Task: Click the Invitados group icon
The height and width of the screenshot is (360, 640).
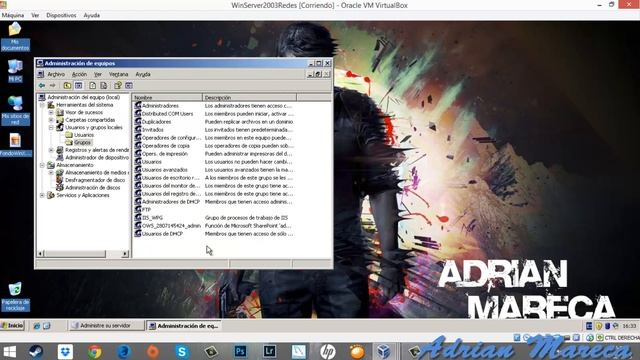Action: 138,129
